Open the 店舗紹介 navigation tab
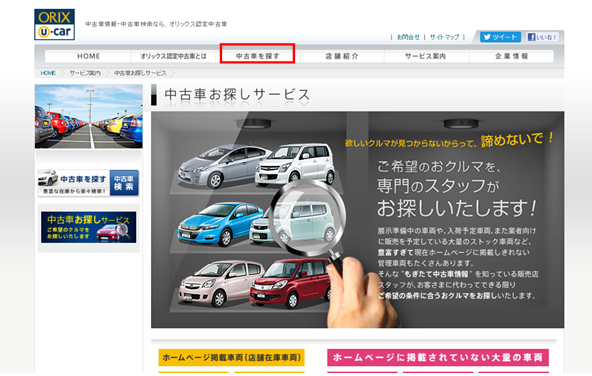592x376 pixels. (342, 56)
